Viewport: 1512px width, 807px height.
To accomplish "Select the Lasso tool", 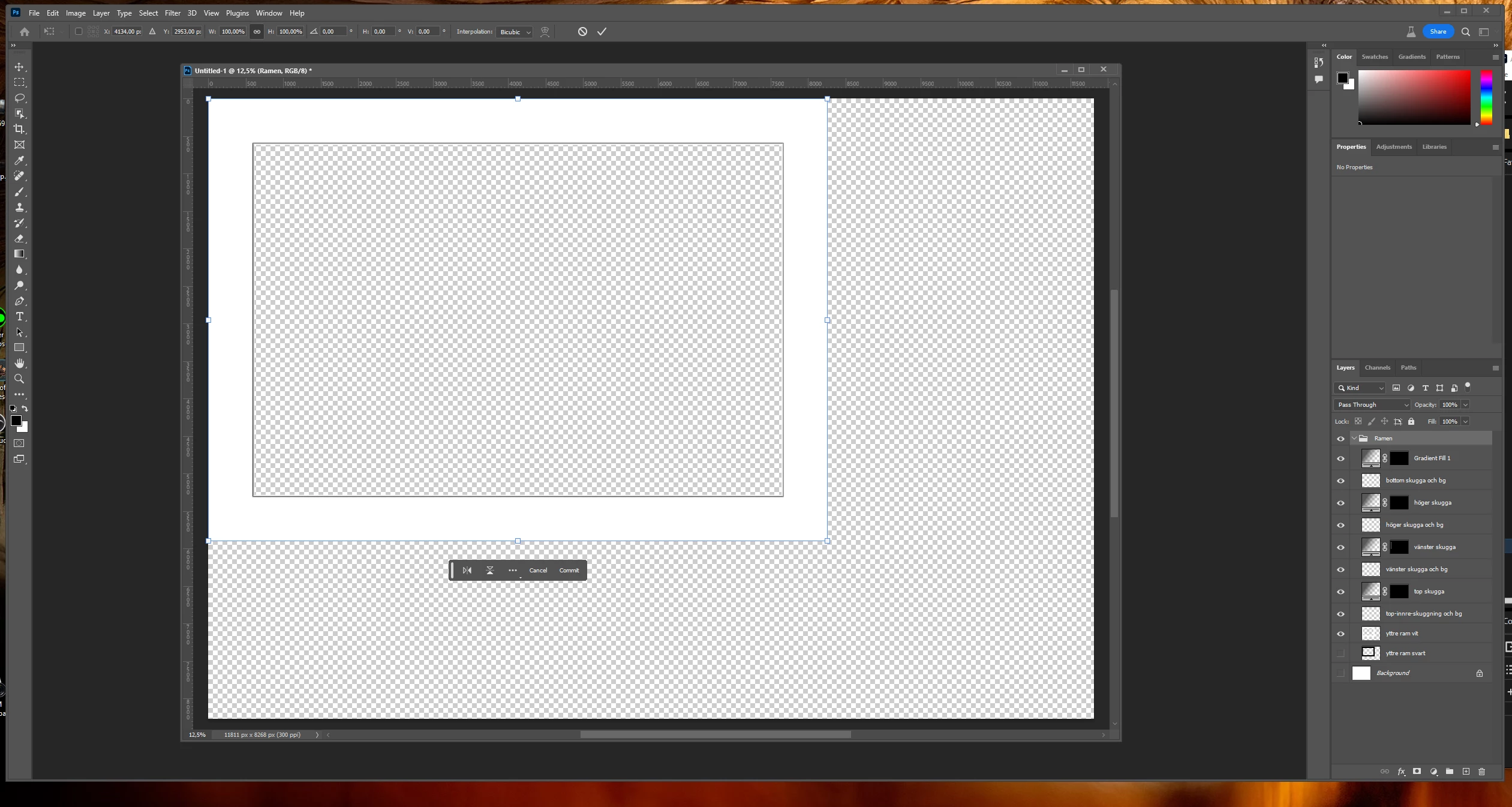I will [x=19, y=98].
